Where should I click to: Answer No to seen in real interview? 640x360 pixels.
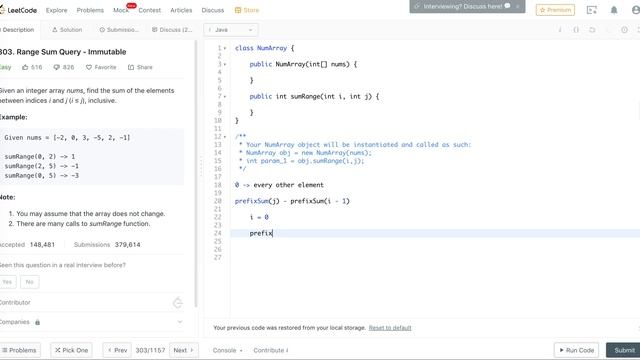[29, 282]
